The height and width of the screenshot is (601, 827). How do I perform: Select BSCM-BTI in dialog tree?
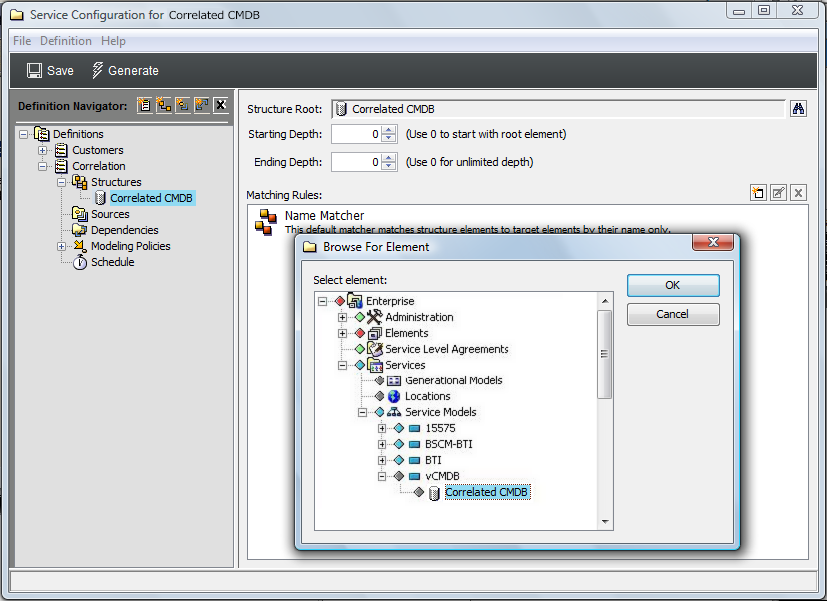(449, 444)
